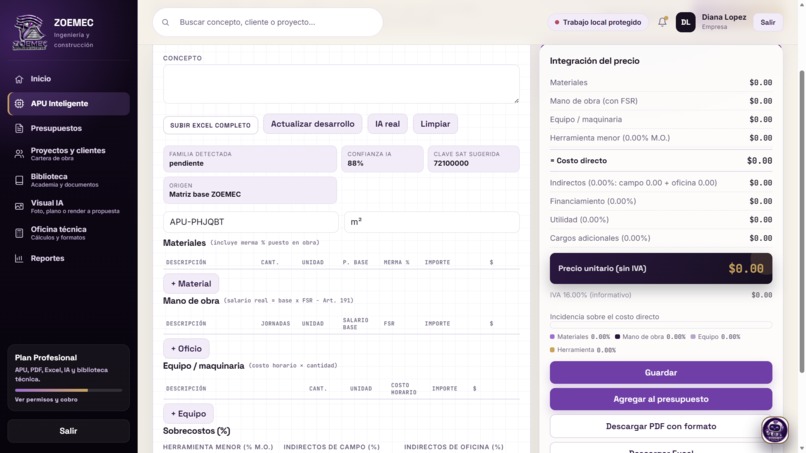Click the search magnifier icon
The width and height of the screenshot is (806, 453).
(x=166, y=23)
